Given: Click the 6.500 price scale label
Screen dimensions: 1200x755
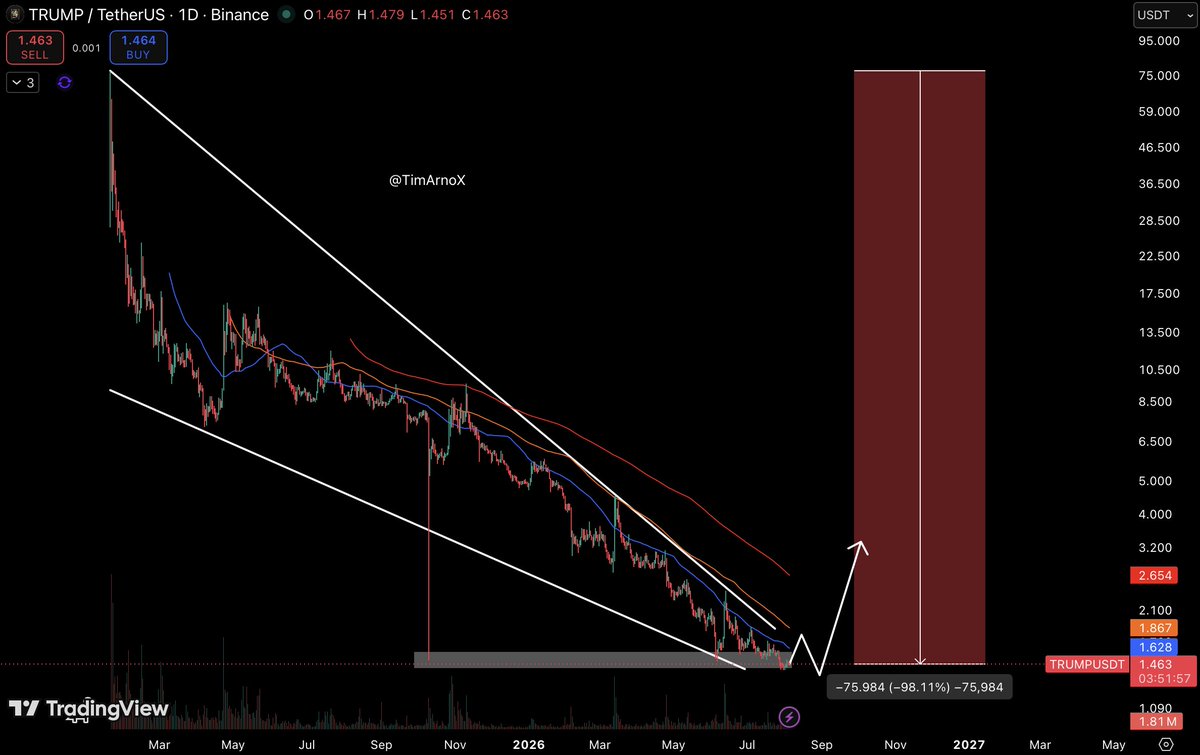Looking at the screenshot, I should click(1153, 441).
